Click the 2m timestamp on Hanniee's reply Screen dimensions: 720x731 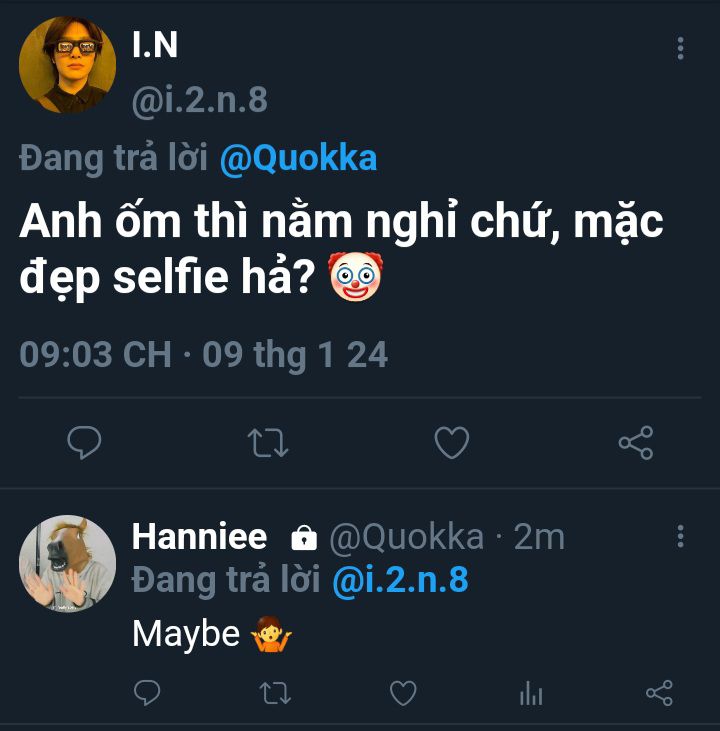click(539, 537)
